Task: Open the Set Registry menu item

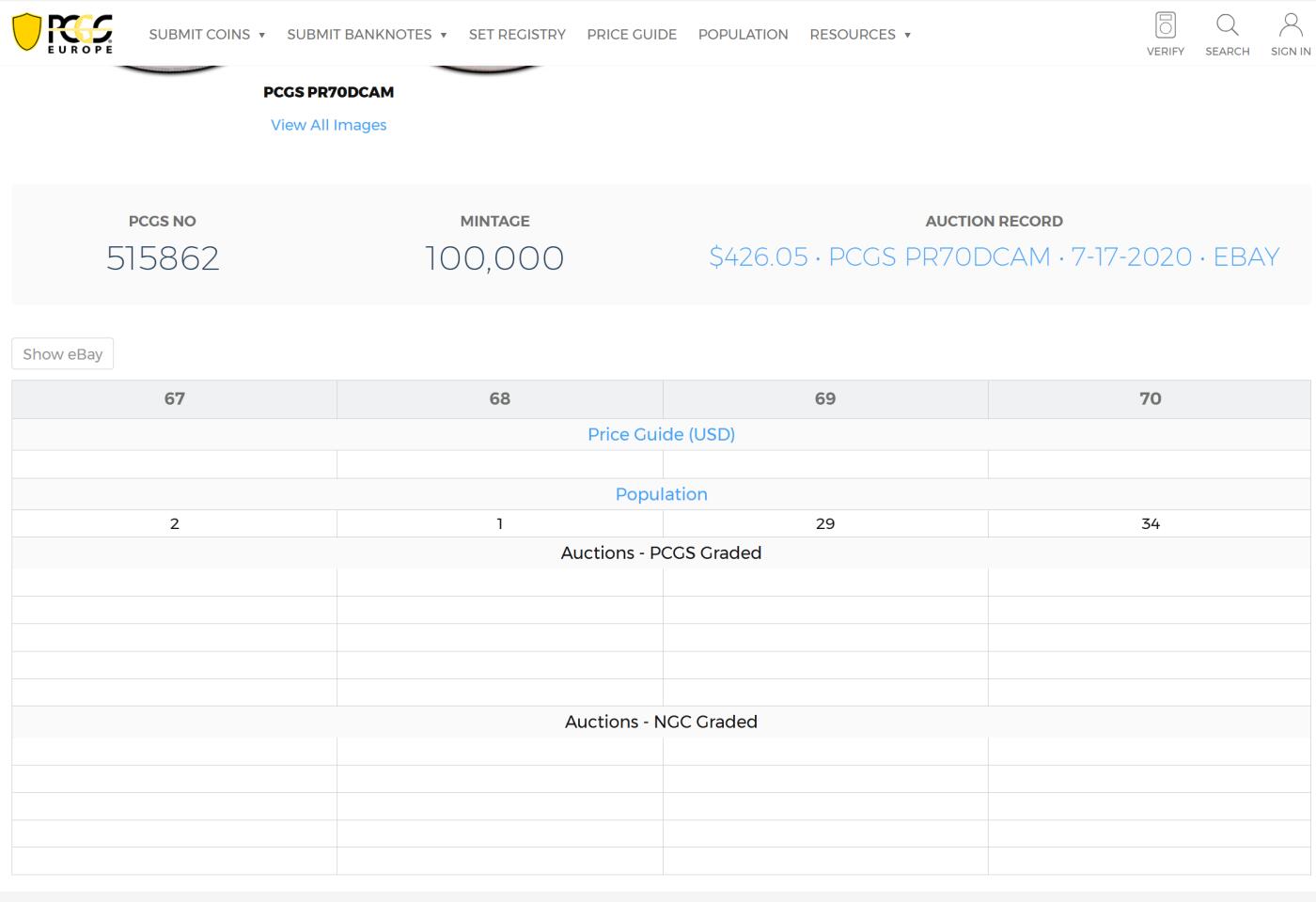Action: (x=517, y=35)
